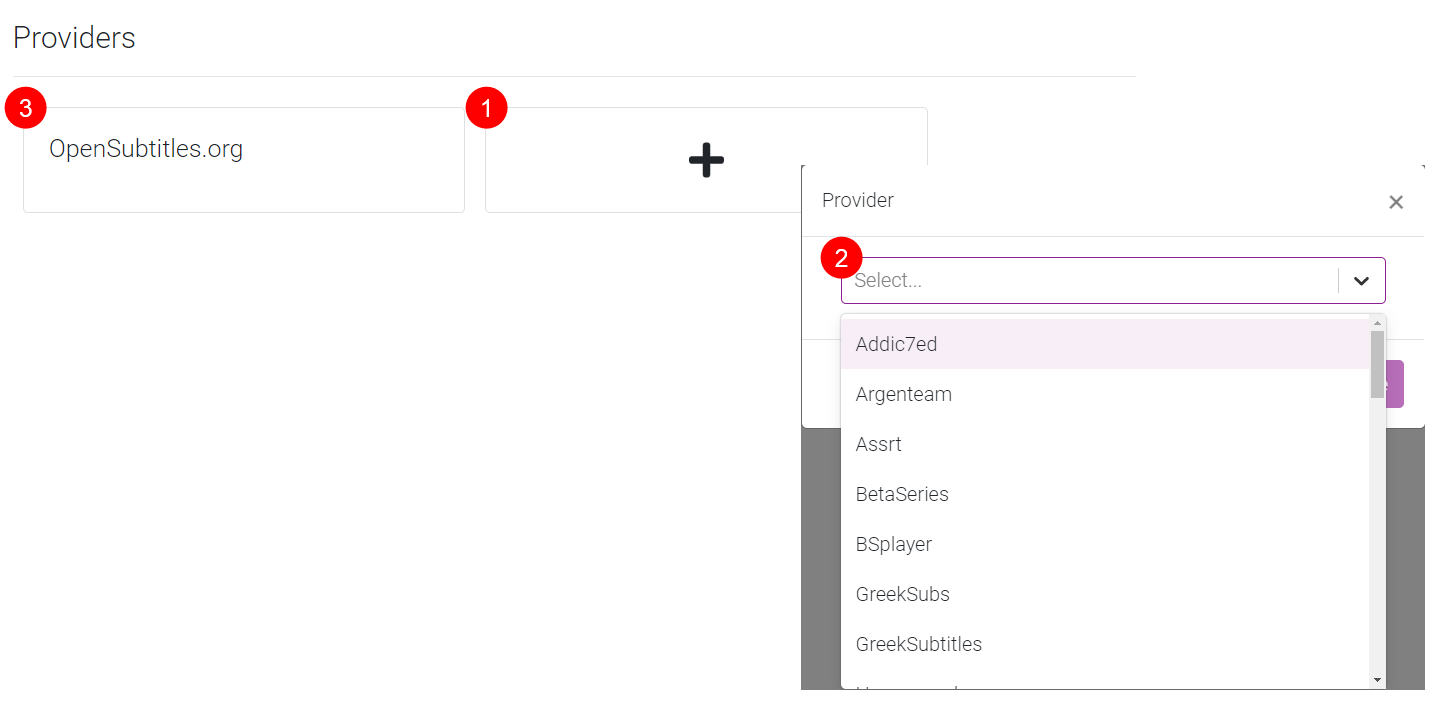Select BetaSeries from the list
1433x703 pixels.
coord(902,494)
